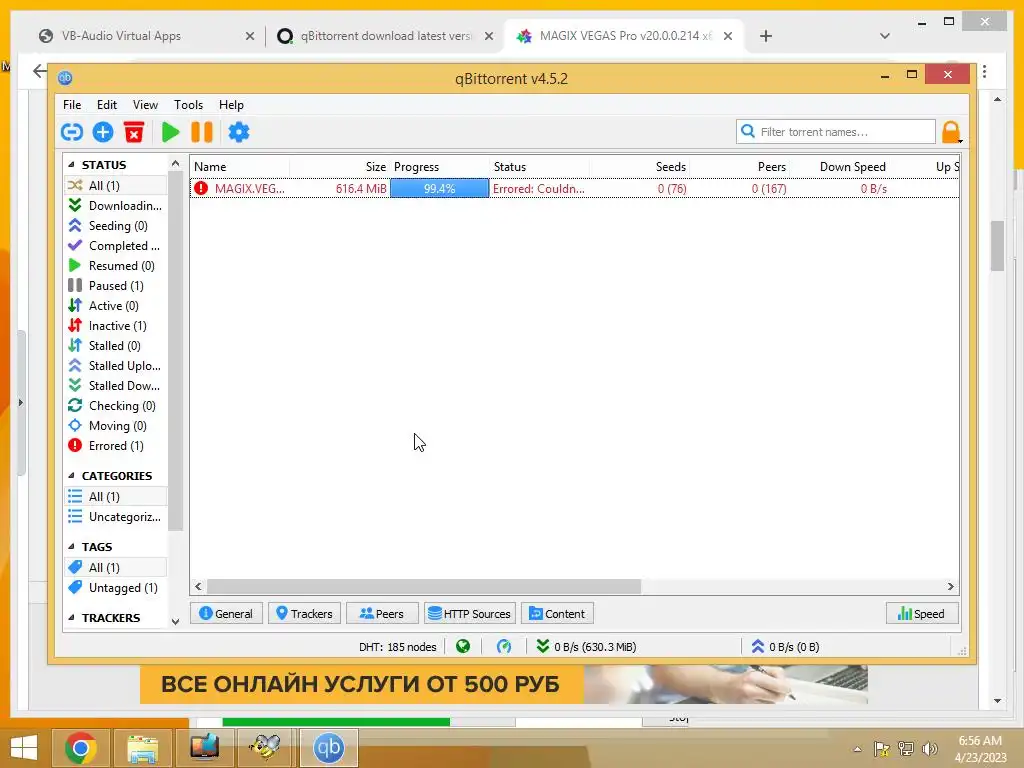The image size is (1024, 768).
Task: Select the Errored (1) status filter
Action: tap(116, 446)
